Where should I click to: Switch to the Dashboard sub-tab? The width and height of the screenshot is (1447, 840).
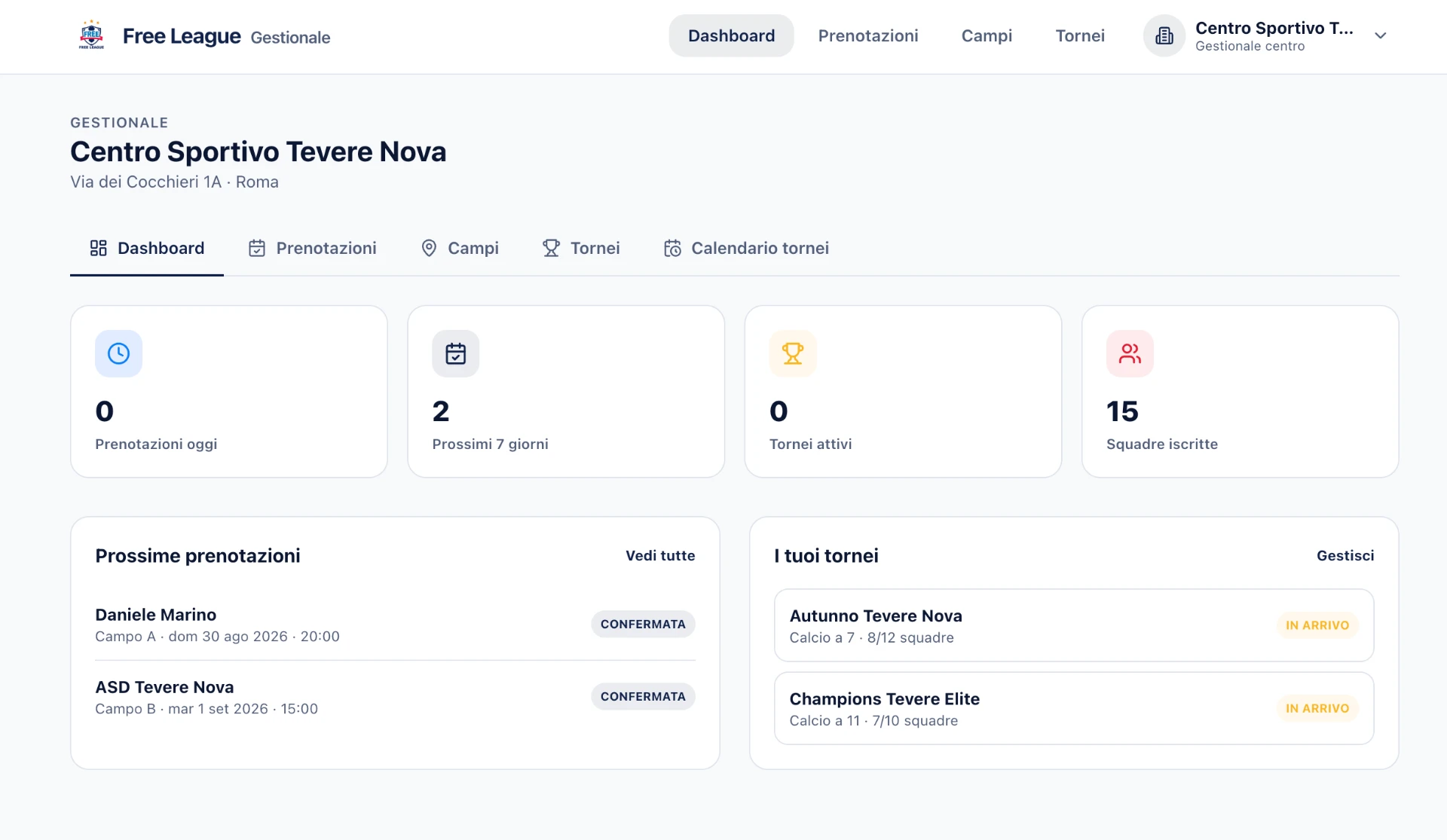tap(147, 248)
